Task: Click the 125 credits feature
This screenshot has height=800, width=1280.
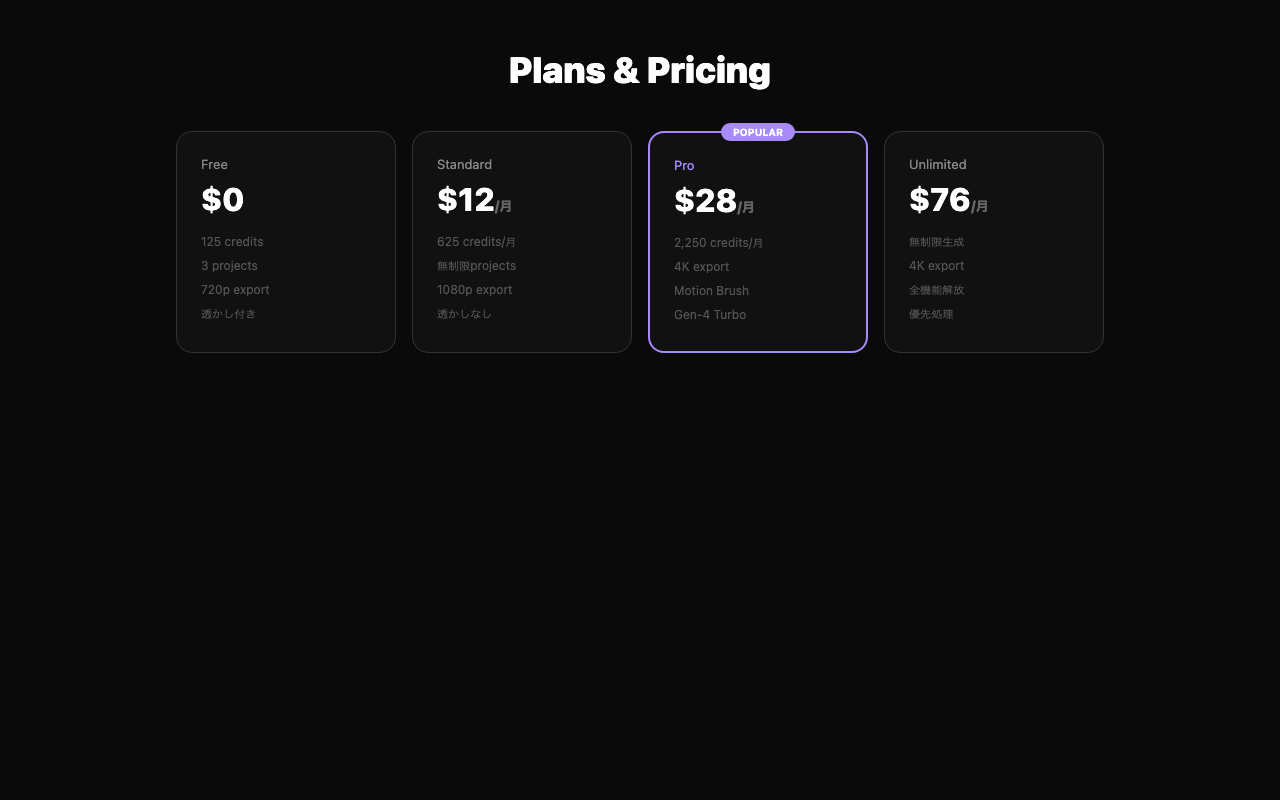Action: (x=232, y=242)
